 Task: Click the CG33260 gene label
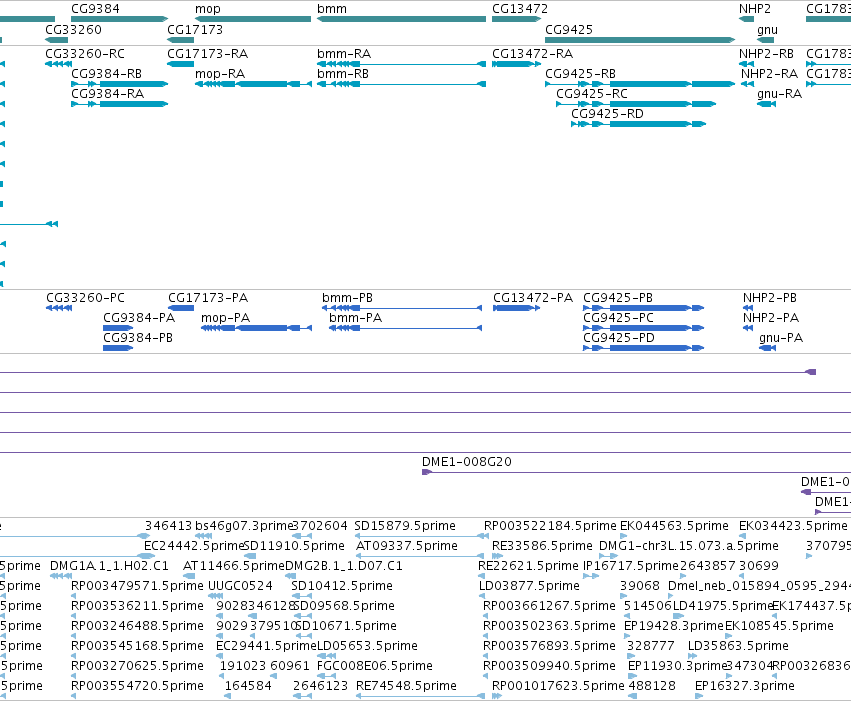73,29
